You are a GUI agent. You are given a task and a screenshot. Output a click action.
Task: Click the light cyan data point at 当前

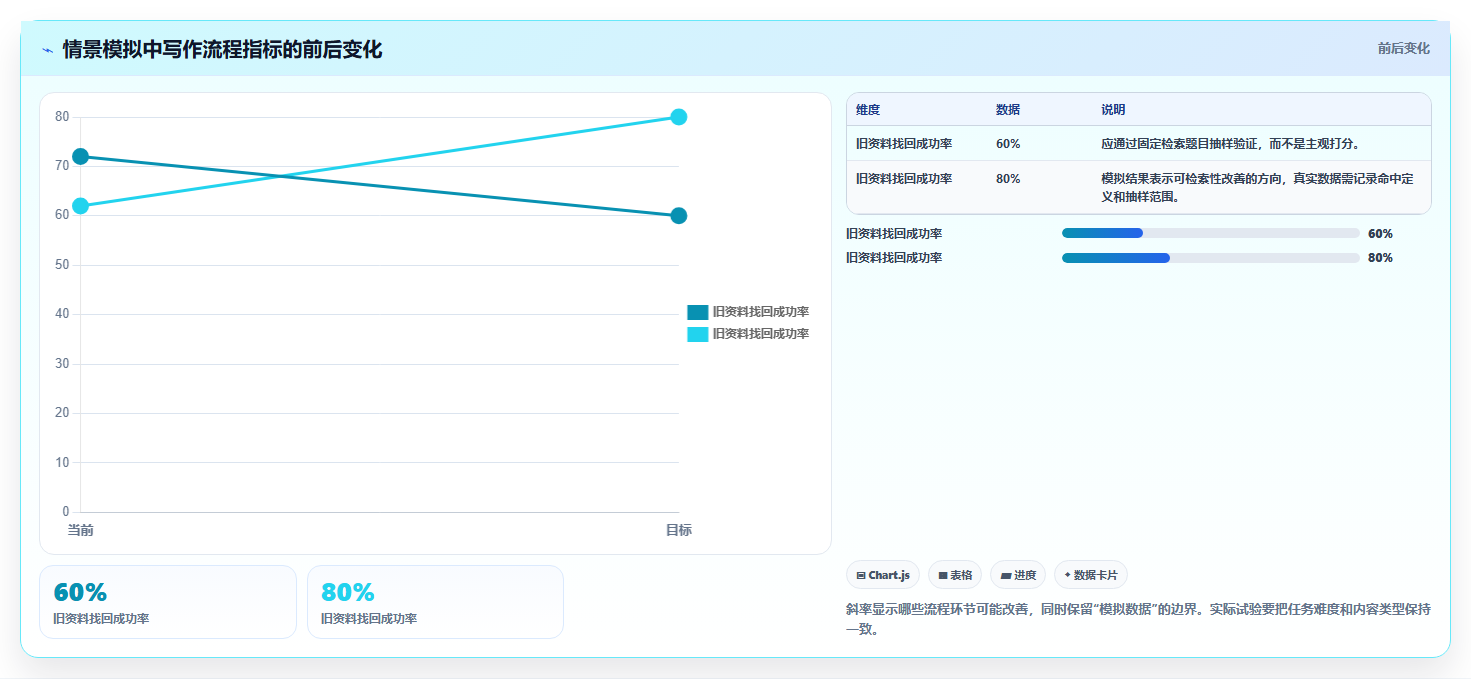80,206
